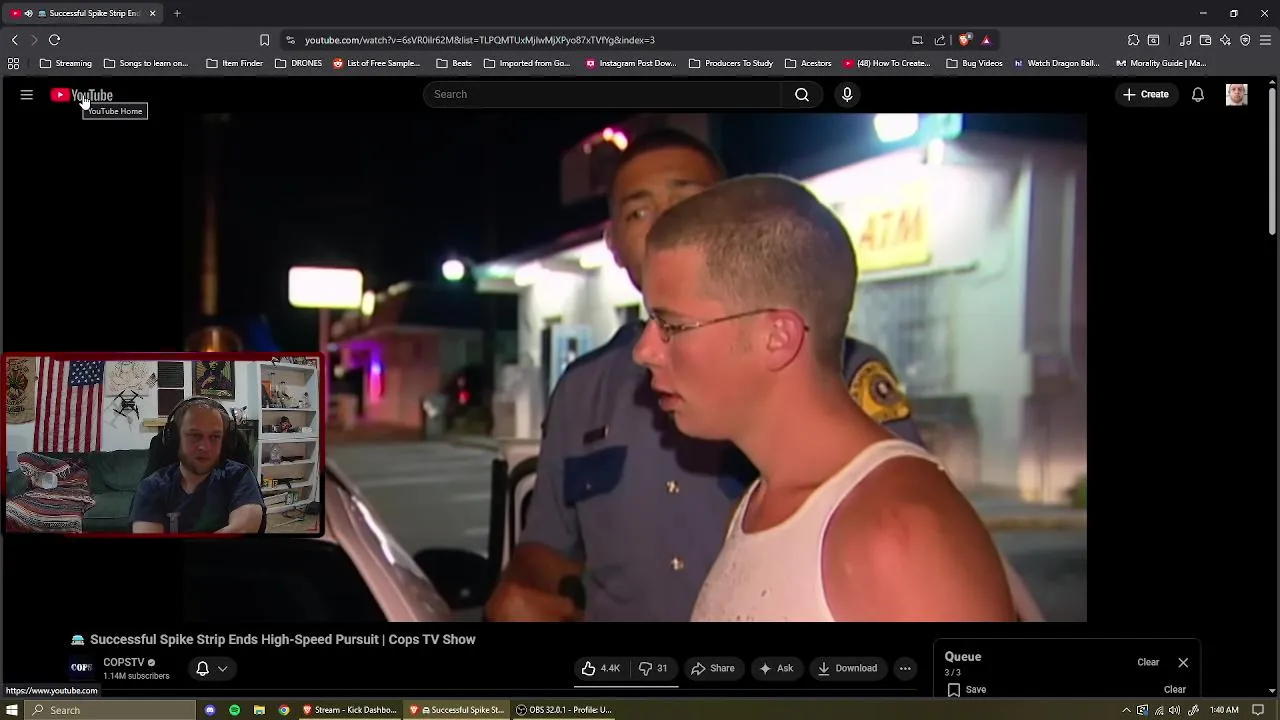Open the browser main menu
This screenshot has height=720, width=1280.
[x=1265, y=40]
